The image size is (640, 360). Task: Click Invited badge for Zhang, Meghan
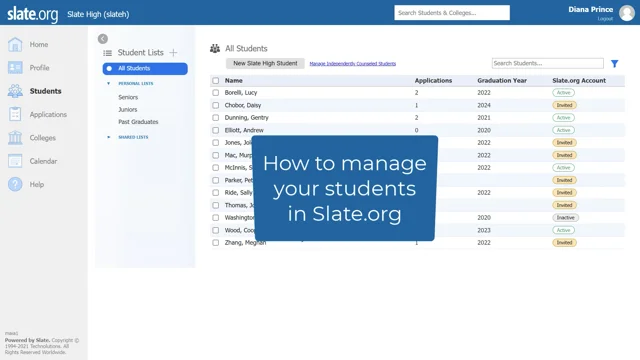(564, 242)
